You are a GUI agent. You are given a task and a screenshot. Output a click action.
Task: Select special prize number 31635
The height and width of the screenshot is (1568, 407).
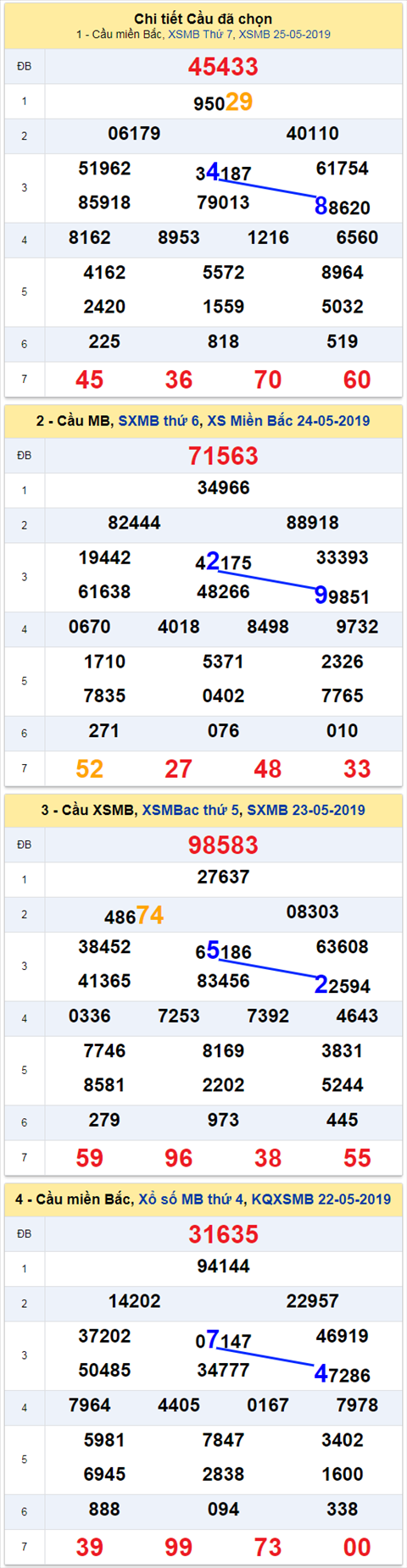click(x=223, y=1234)
